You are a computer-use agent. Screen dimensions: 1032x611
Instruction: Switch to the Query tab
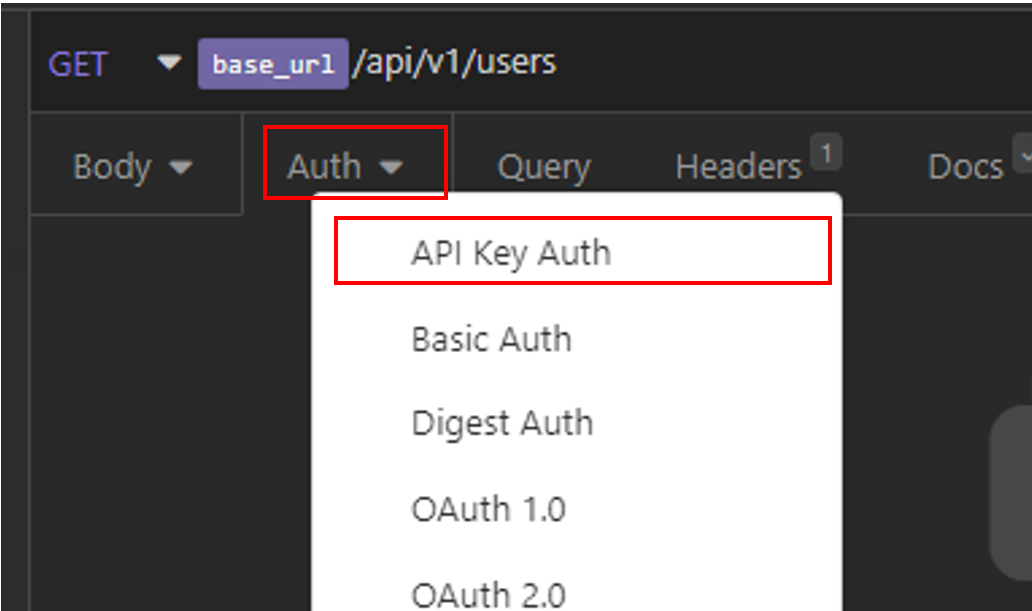tap(544, 167)
